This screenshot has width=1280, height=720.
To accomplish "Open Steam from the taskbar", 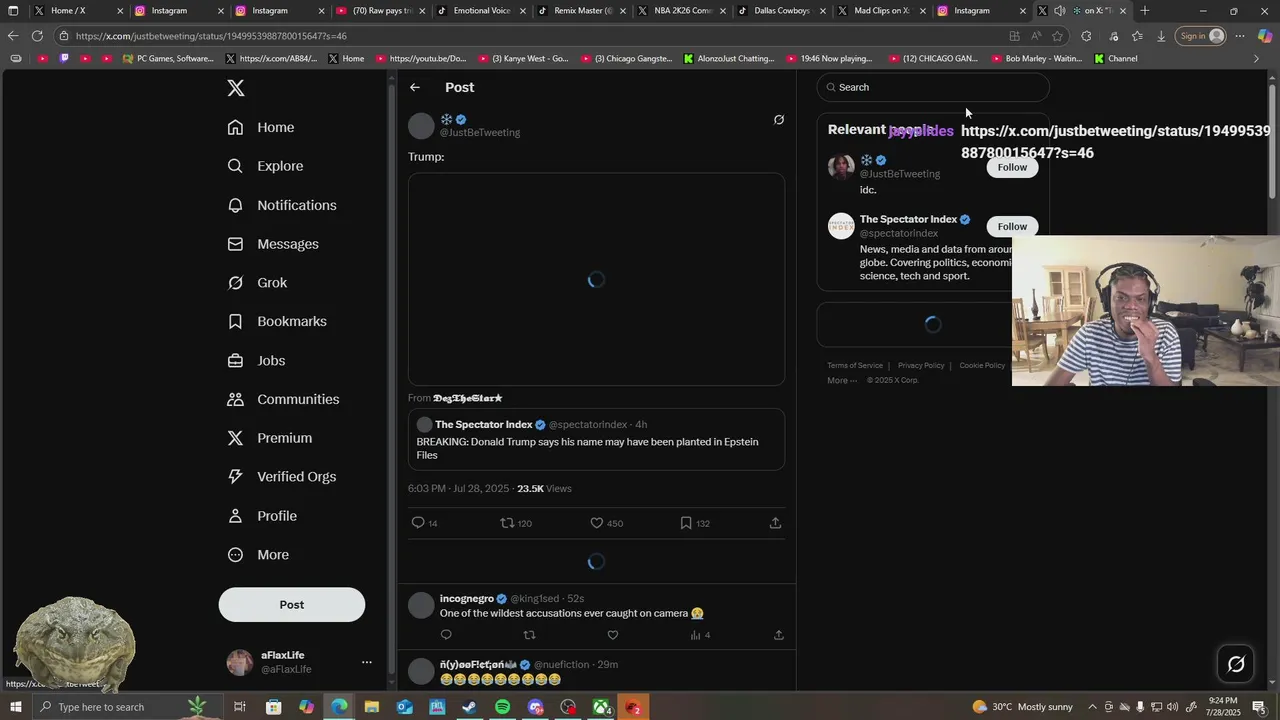I will (x=470, y=708).
